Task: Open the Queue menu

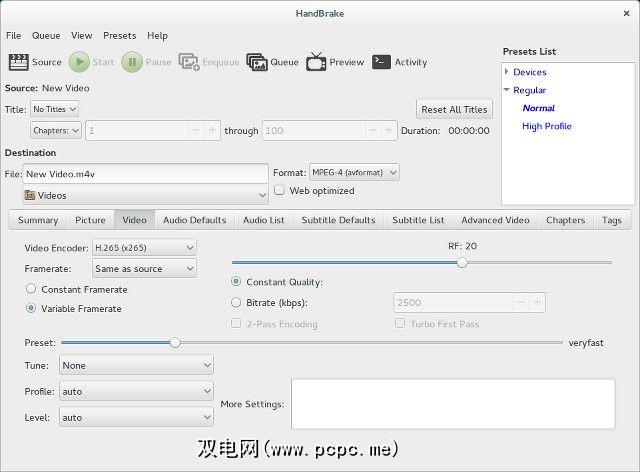Action: click(46, 36)
